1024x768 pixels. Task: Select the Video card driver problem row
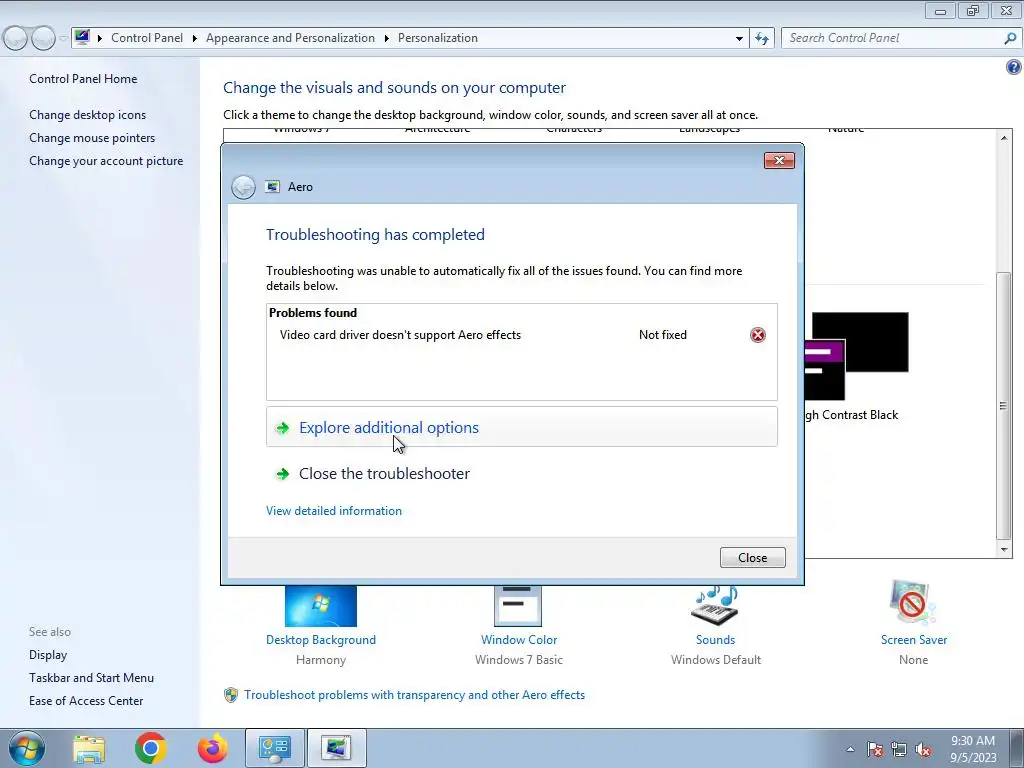click(521, 335)
